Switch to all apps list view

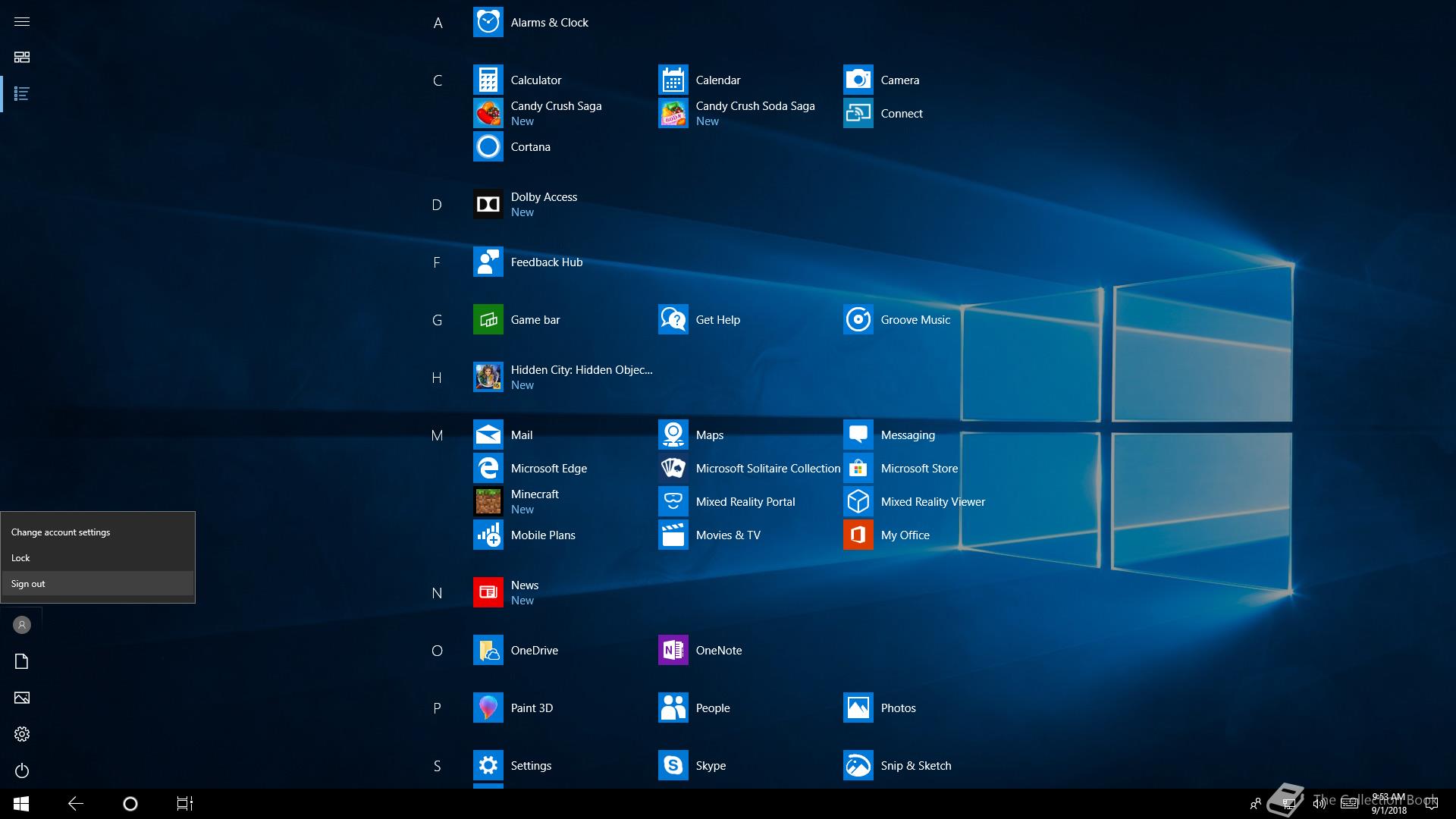(22, 94)
